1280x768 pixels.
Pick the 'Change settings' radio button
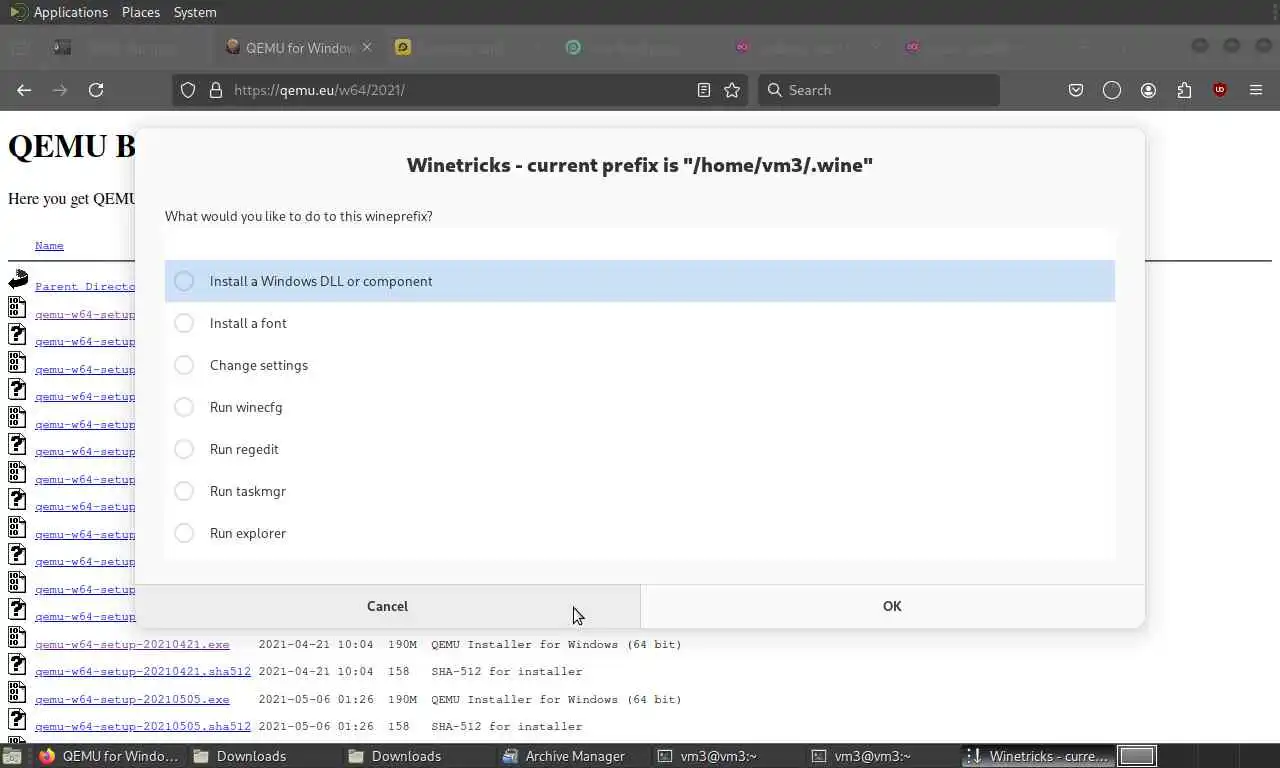[x=184, y=365]
